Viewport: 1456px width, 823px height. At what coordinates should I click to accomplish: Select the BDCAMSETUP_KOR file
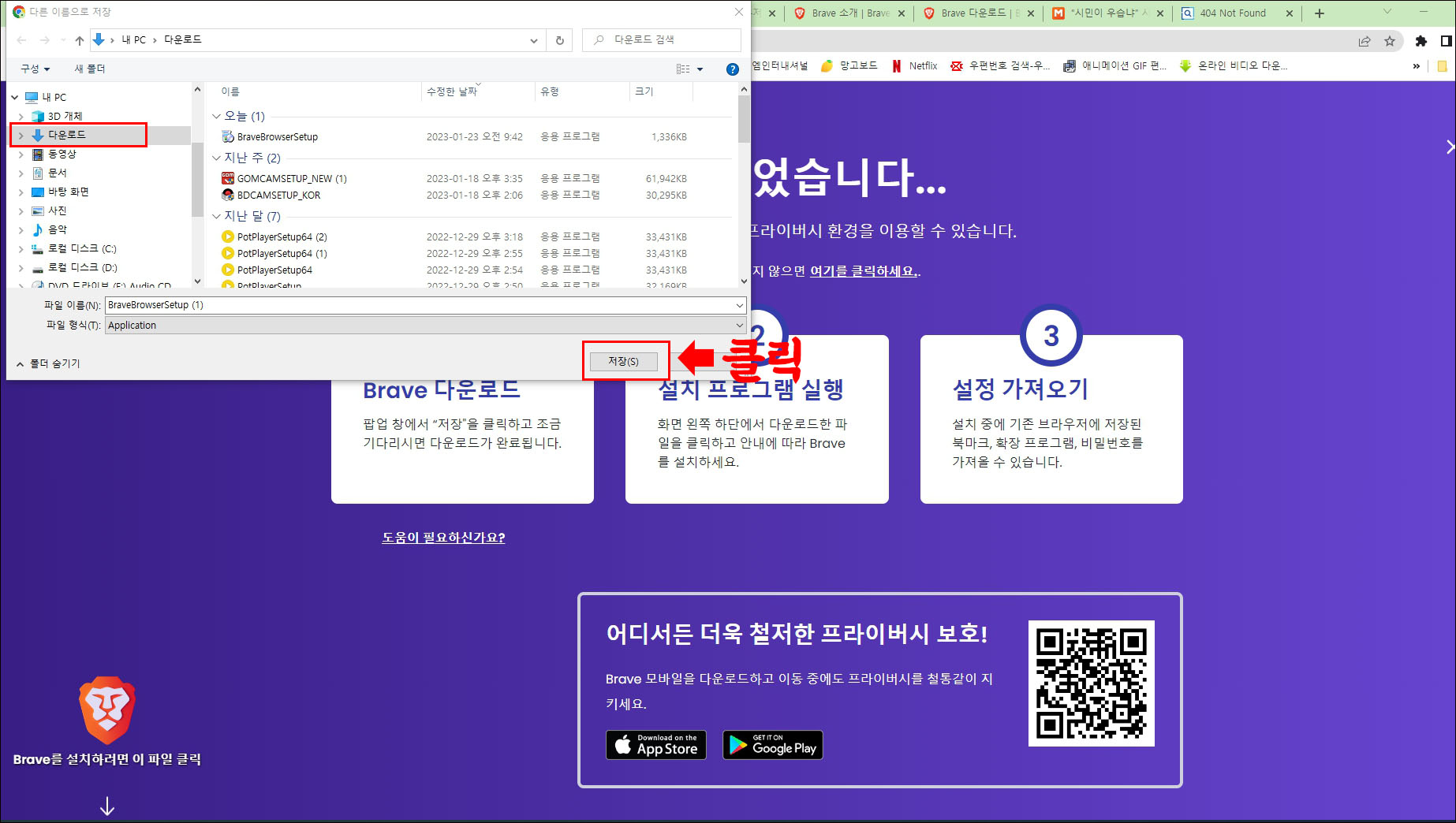pyautogui.click(x=278, y=195)
